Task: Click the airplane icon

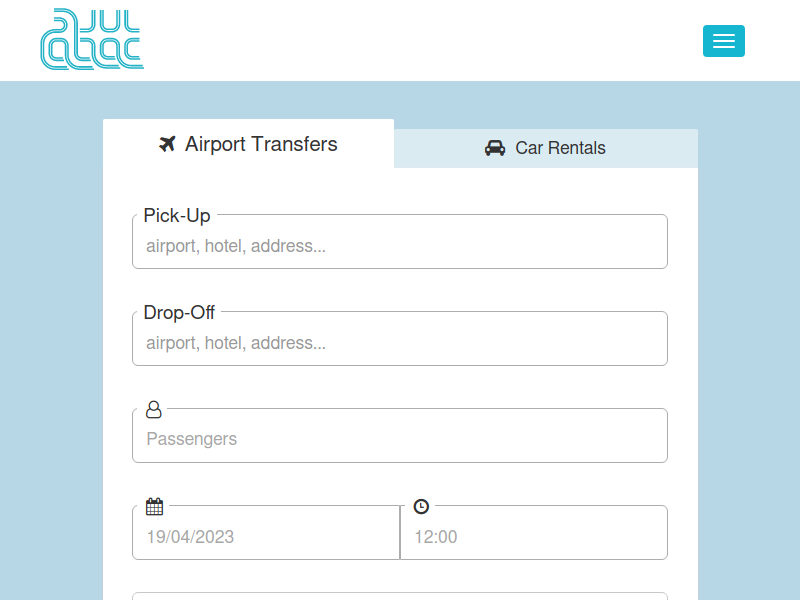Action: (167, 144)
